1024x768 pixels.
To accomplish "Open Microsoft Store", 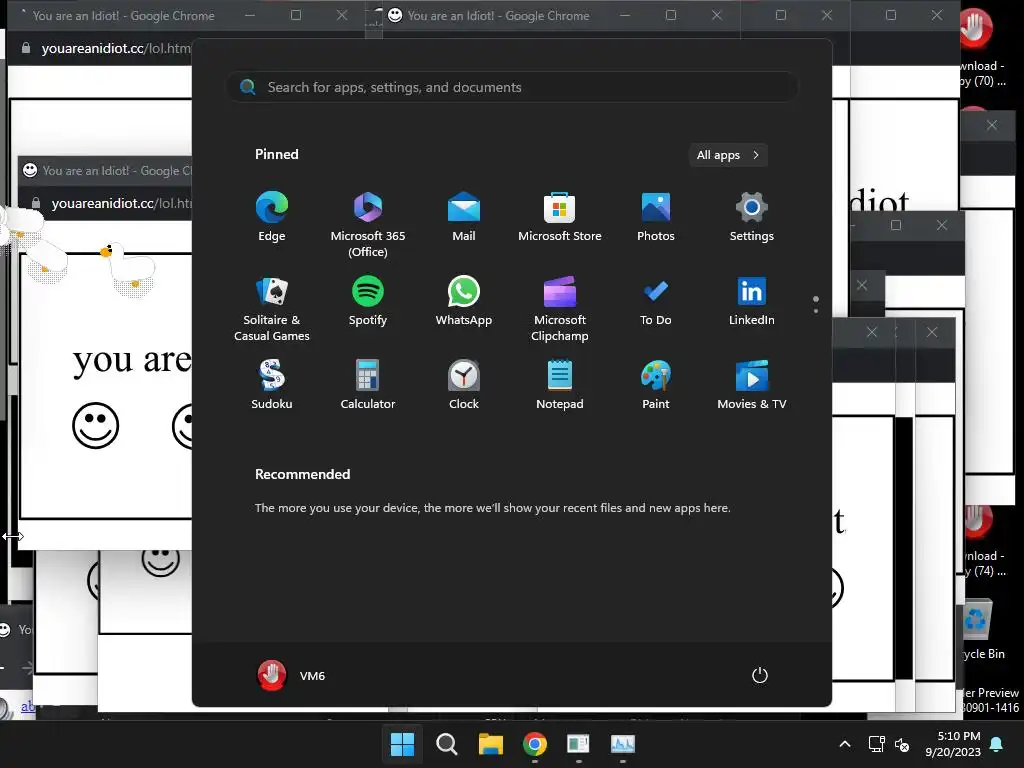I will click(560, 217).
